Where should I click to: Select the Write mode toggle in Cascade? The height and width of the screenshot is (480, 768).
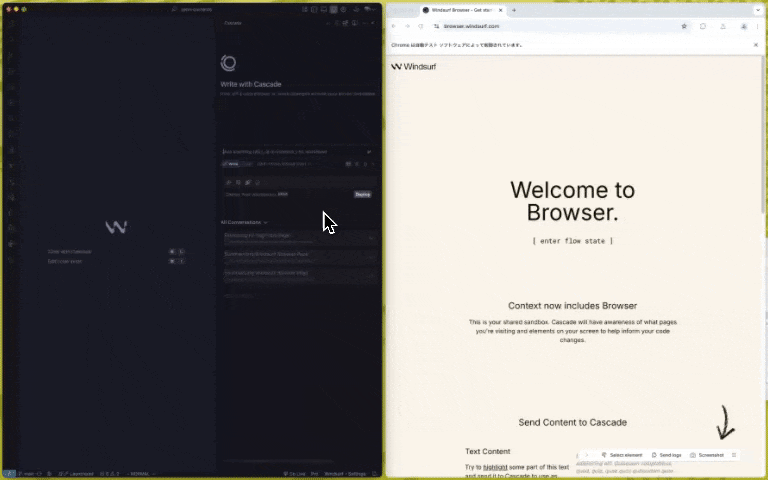231,164
